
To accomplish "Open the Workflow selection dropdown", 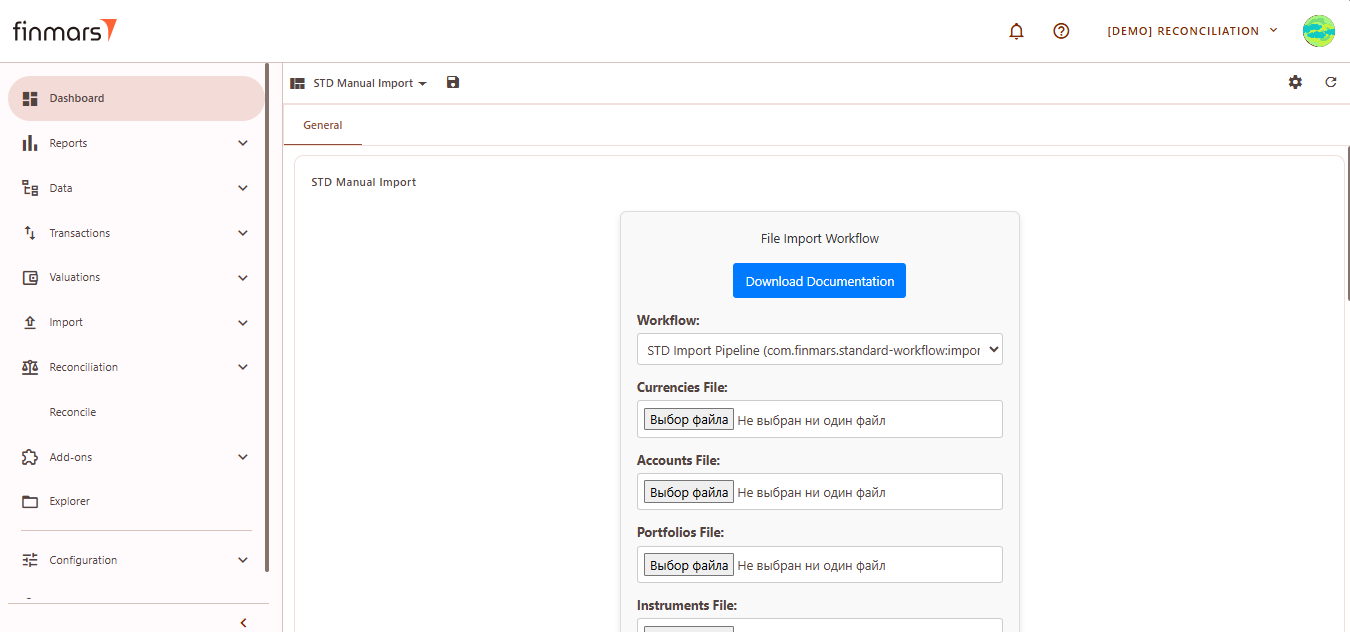I will (819, 350).
